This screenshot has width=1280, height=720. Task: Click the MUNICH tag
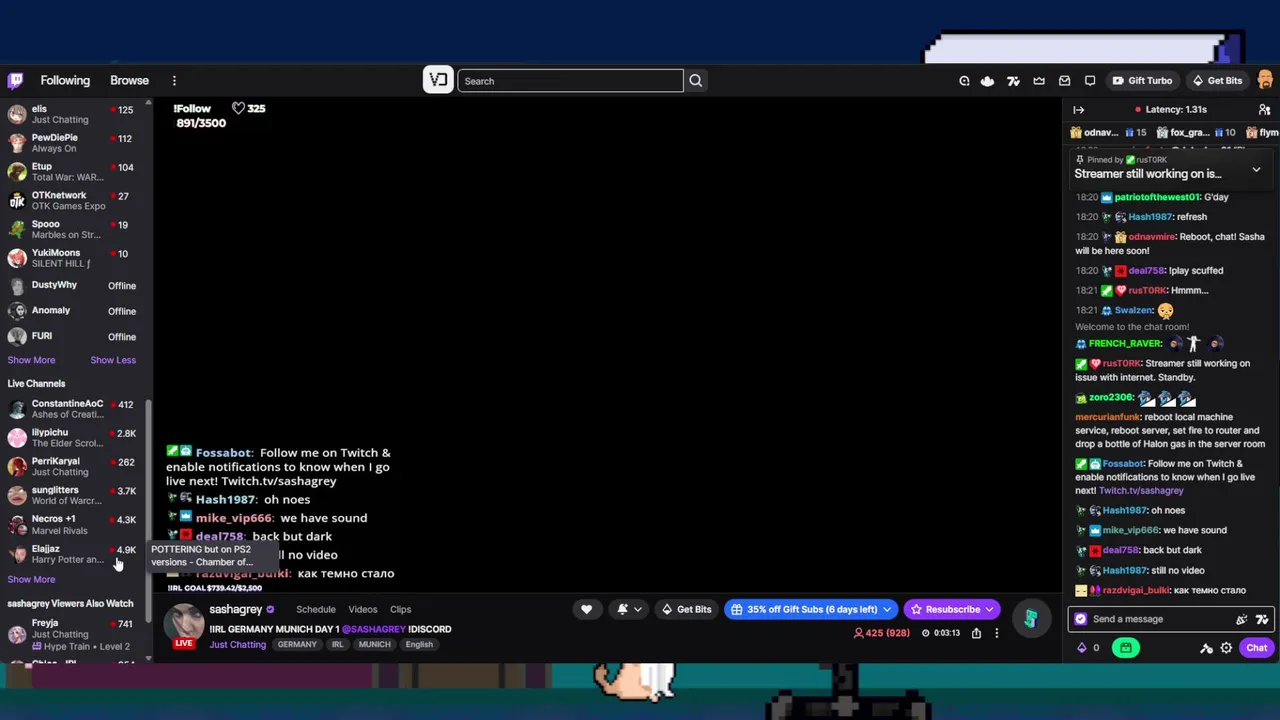pyautogui.click(x=374, y=645)
